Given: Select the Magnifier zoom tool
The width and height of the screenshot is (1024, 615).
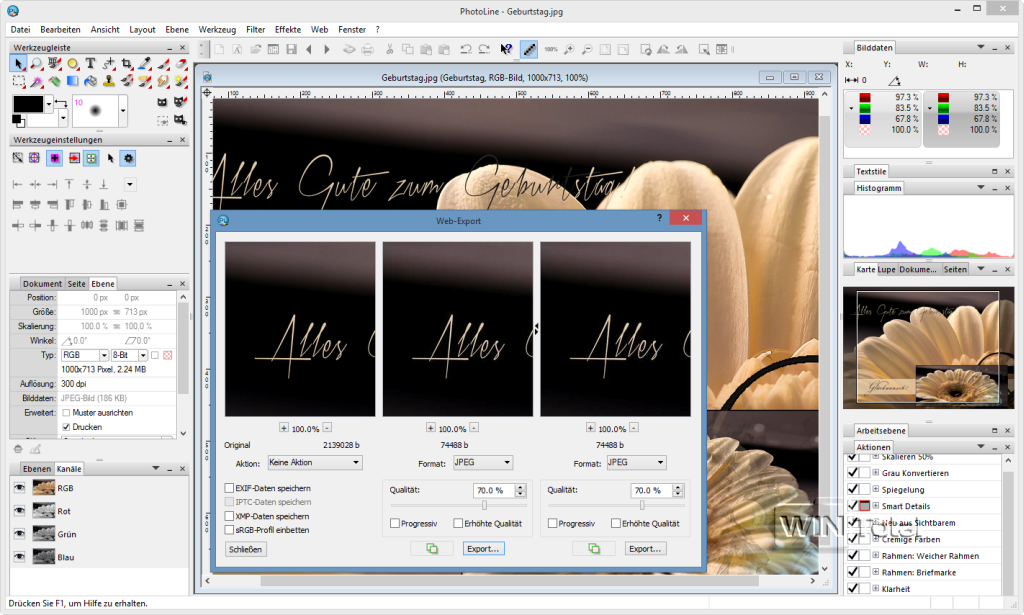Looking at the screenshot, I should click(x=36, y=63).
